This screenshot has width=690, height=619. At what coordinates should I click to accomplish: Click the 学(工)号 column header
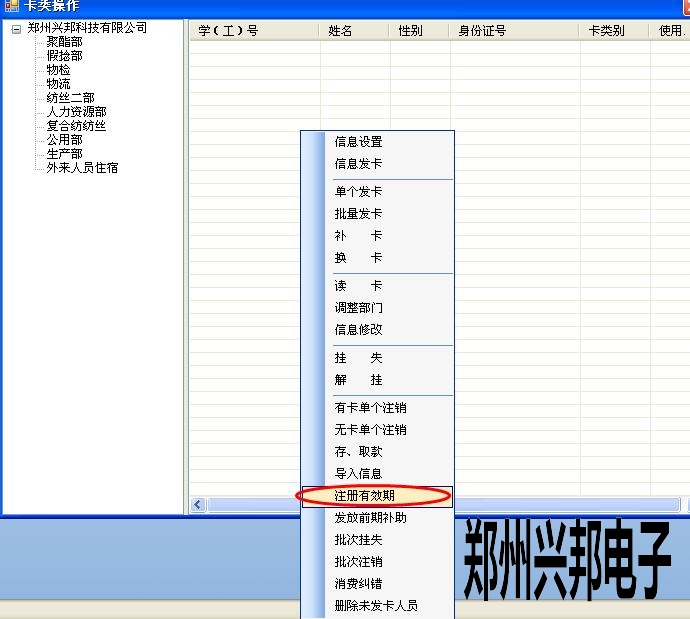(228, 31)
